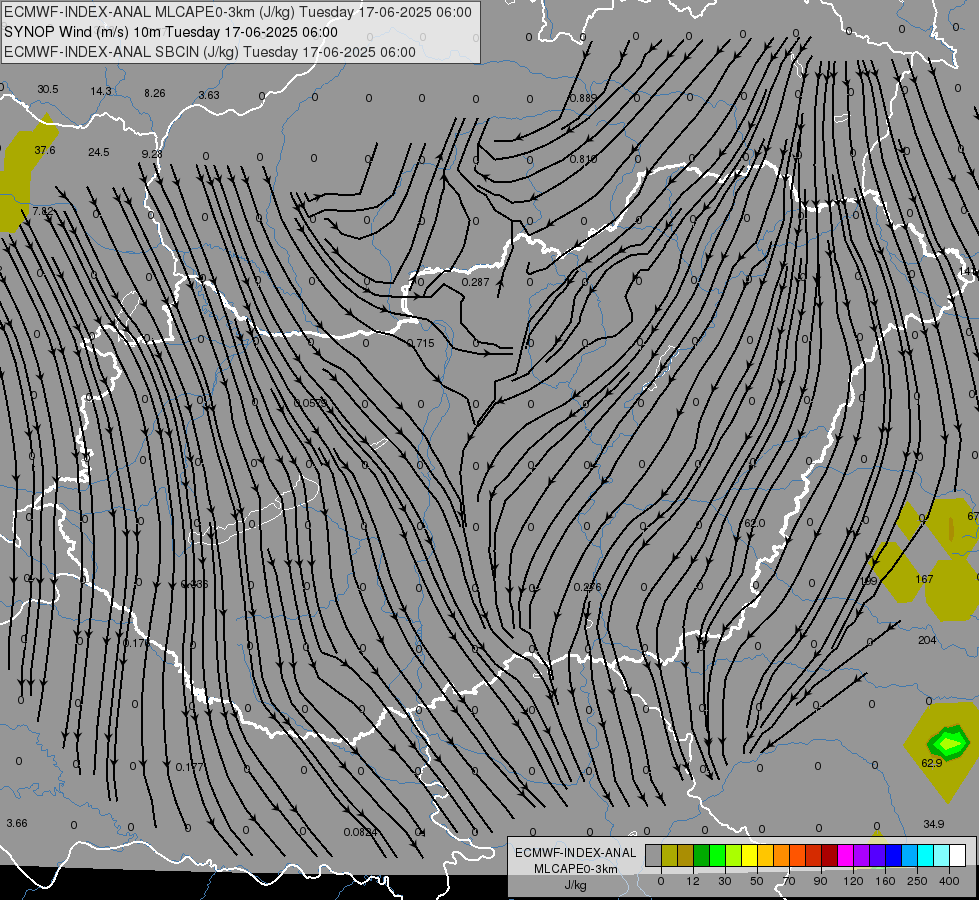
Task: Click the bright green CAPE maximum cell
Action: (x=948, y=743)
